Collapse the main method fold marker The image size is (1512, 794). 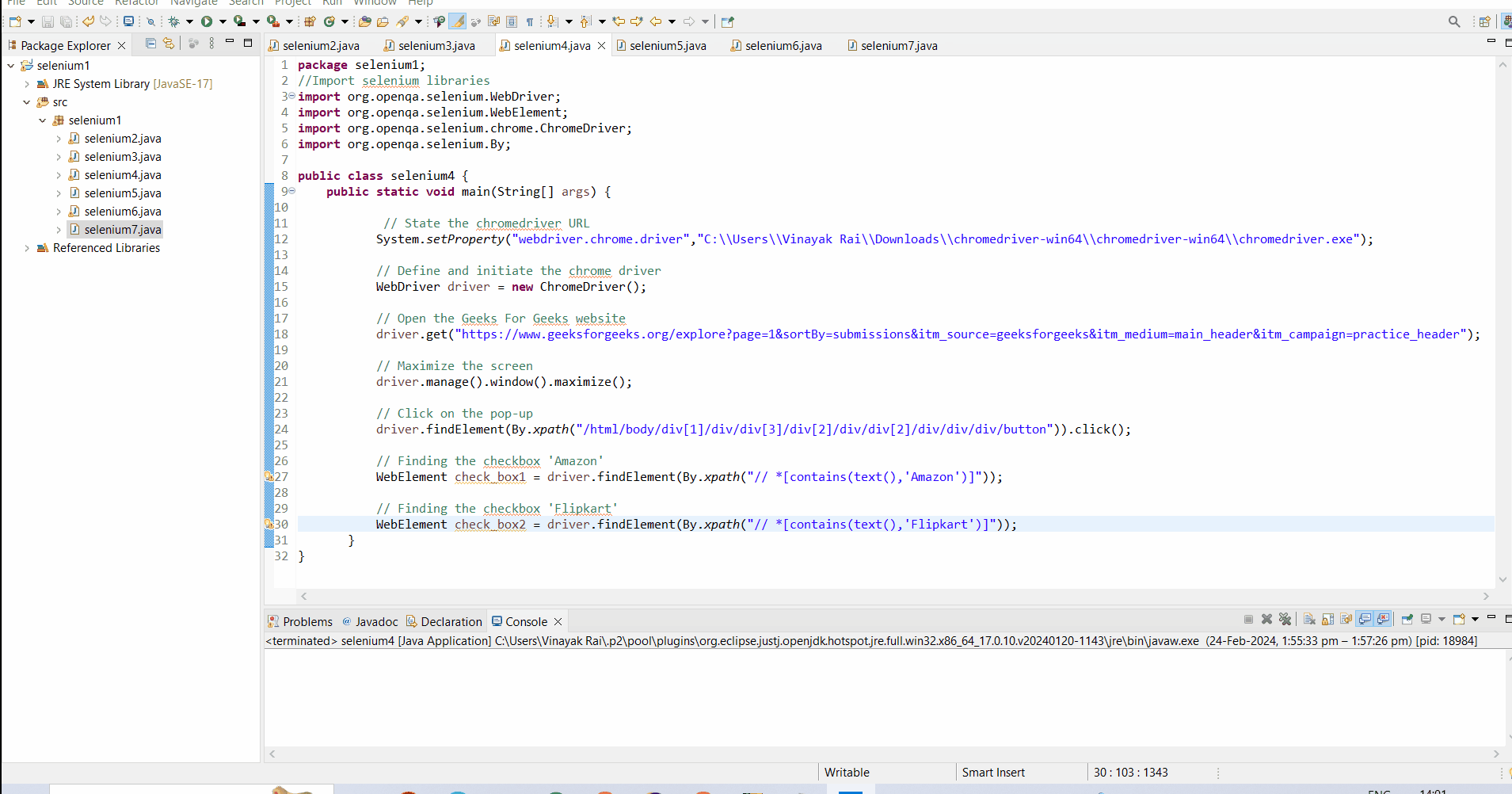point(291,191)
